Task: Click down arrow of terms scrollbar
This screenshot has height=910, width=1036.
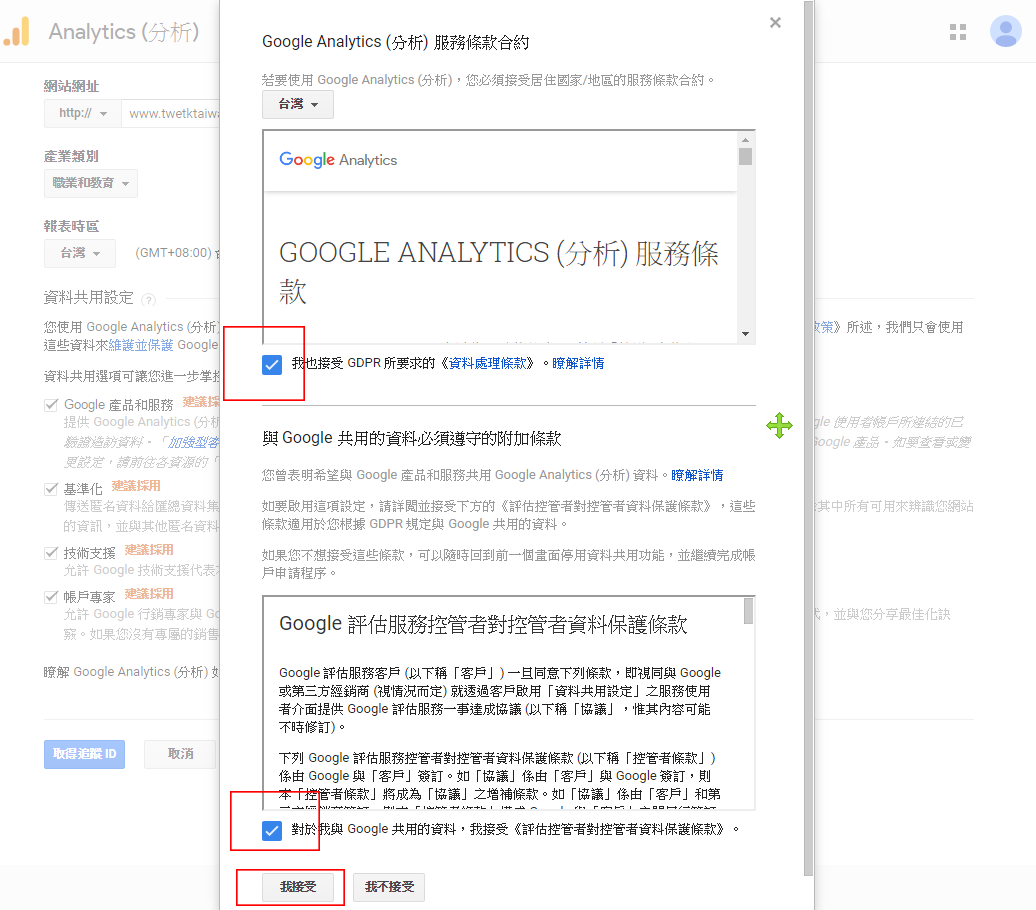Action: [745, 334]
